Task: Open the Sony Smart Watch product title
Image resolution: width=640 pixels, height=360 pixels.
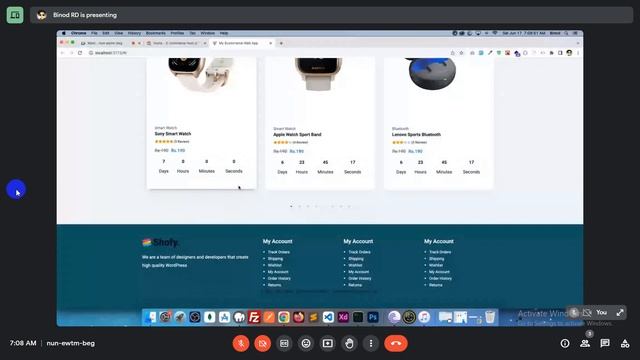Action: (173, 134)
